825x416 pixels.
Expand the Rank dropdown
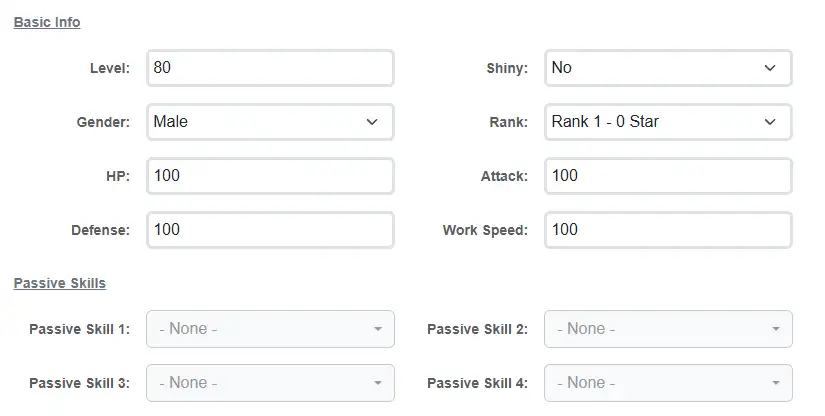668,122
